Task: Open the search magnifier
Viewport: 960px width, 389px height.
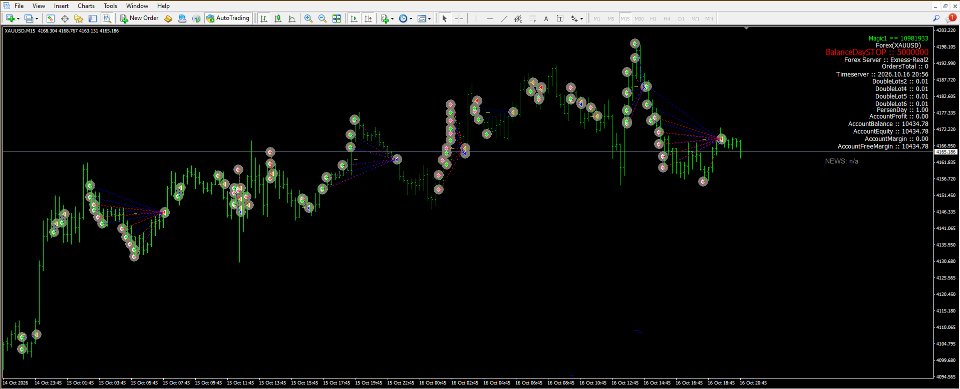Action: (936, 18)
